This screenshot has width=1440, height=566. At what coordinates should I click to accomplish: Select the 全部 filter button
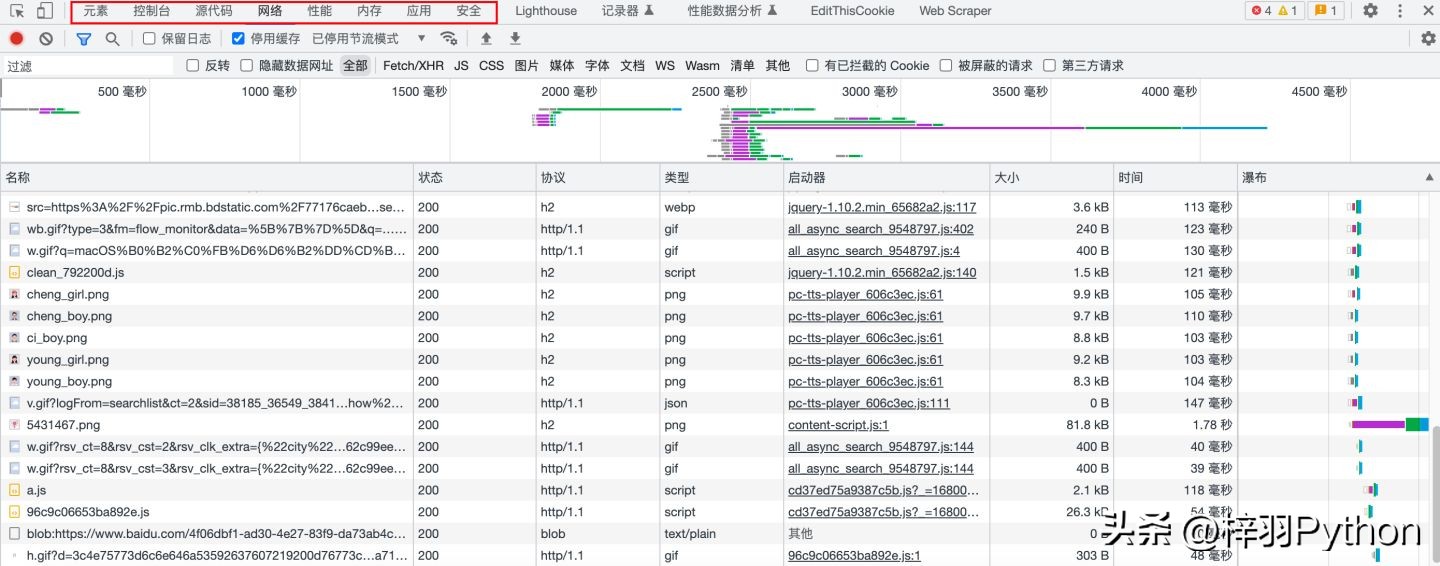pyautogui.click(x=355, y=66)
